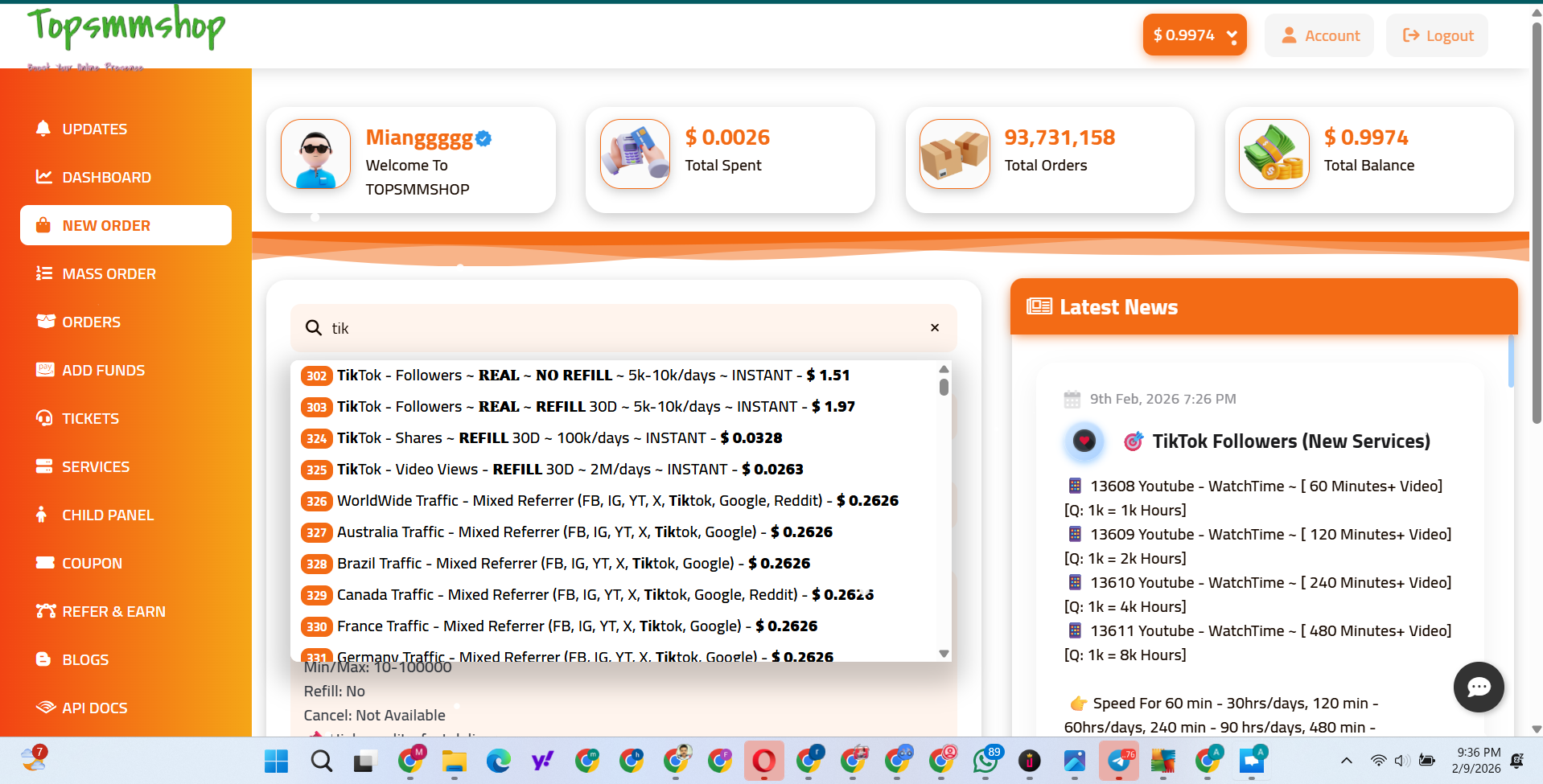Click the Tickets headset icon
Viewport: 1543px width, 784px height.
pyautogui.click(x=44, y=418)
